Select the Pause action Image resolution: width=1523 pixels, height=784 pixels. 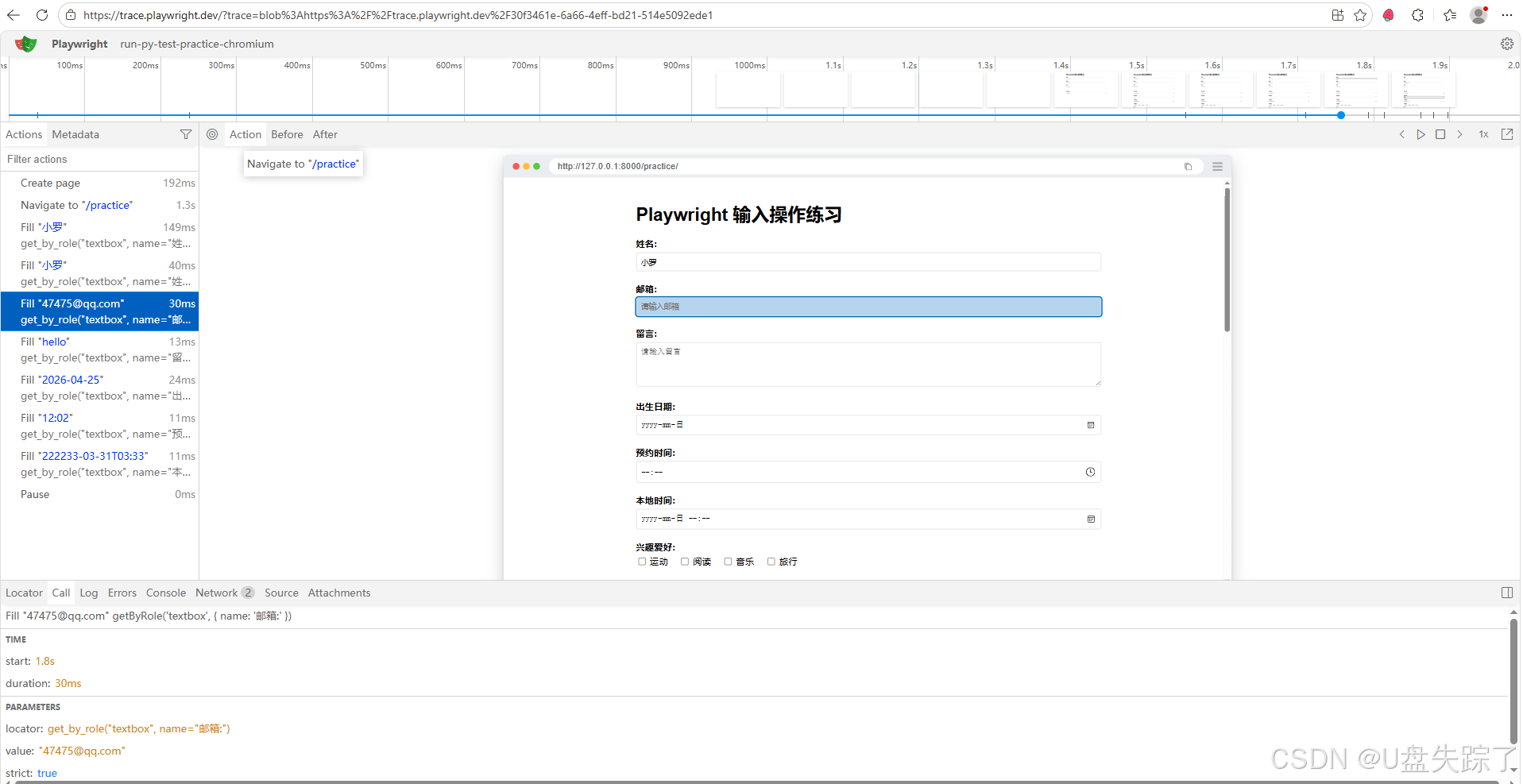99,494
